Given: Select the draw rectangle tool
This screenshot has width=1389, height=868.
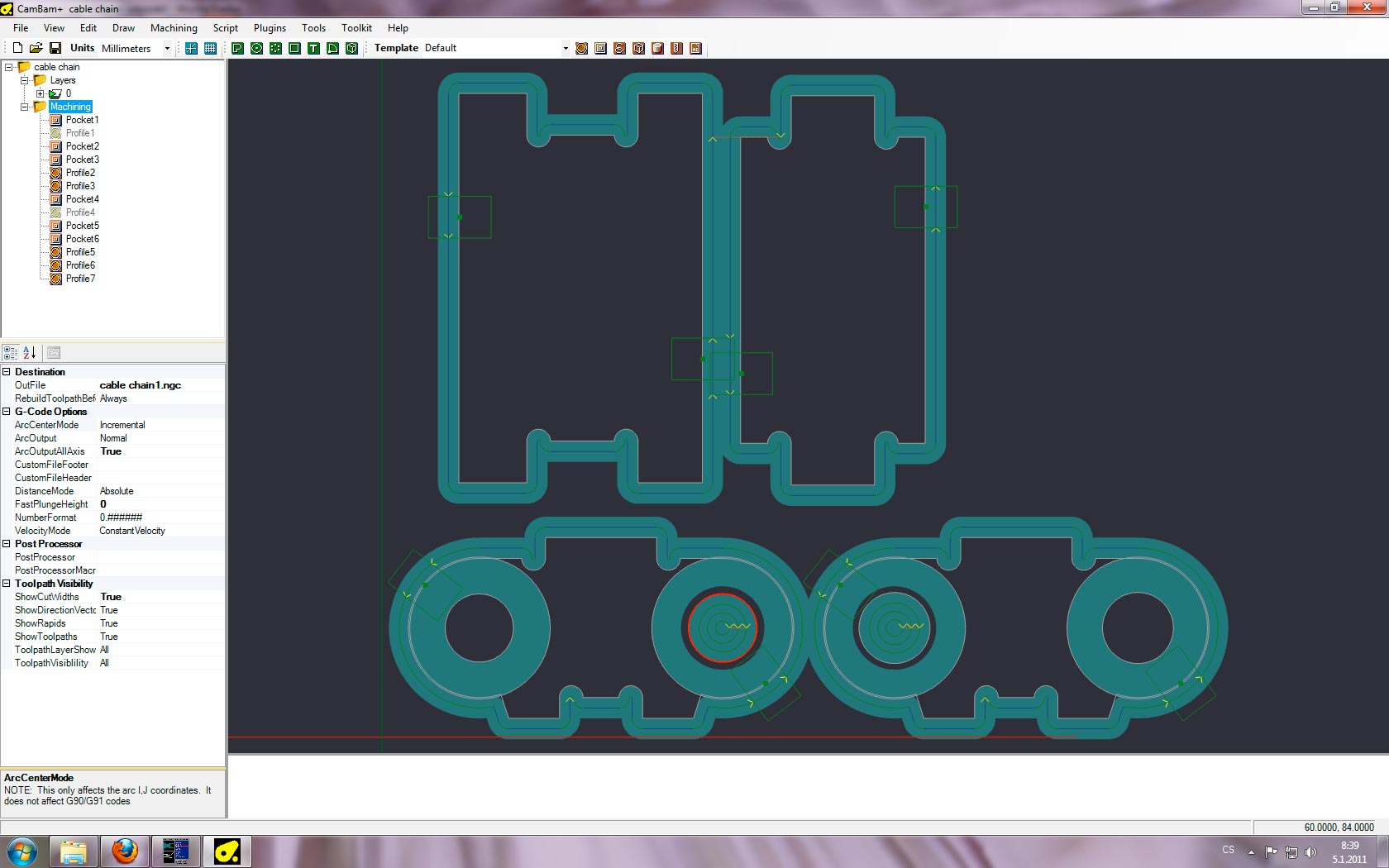Looking at the screenshot, I should tap(294, 48).
